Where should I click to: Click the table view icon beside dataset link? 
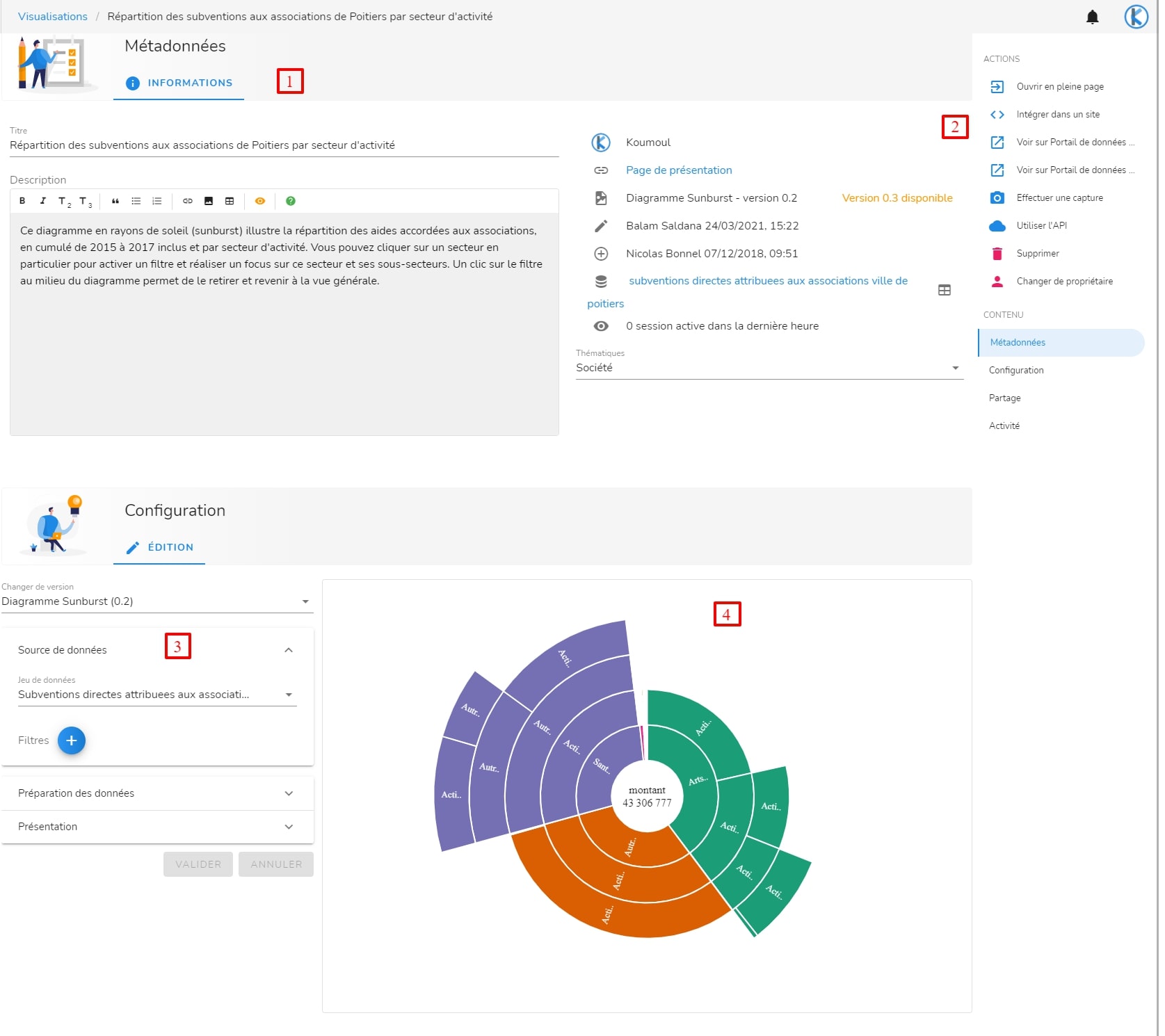pyautogui.click(x=945, y=290)
